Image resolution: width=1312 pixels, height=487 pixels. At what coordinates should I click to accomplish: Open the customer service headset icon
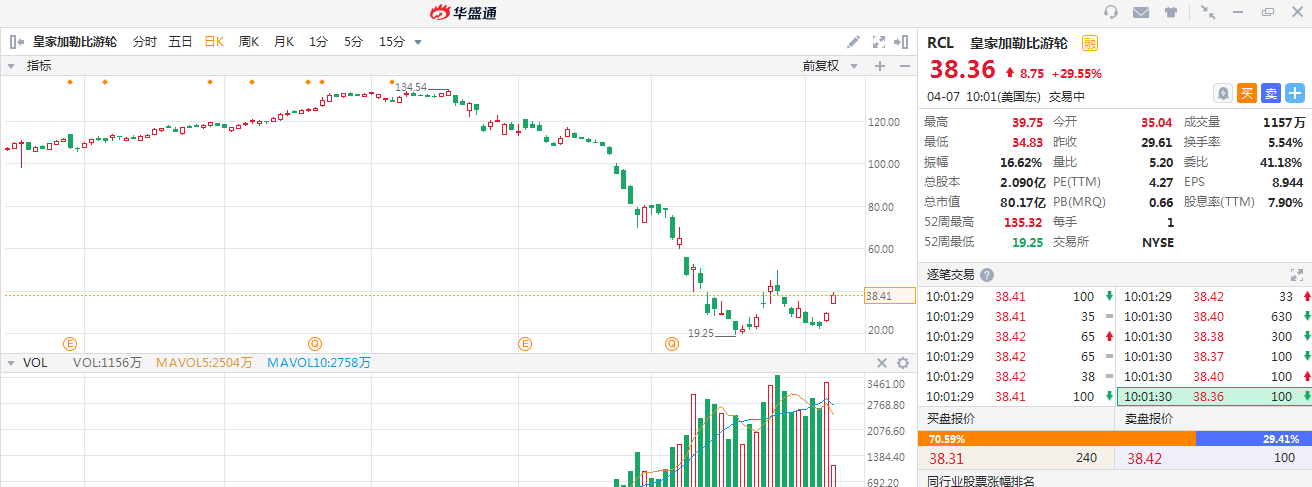1110,12
